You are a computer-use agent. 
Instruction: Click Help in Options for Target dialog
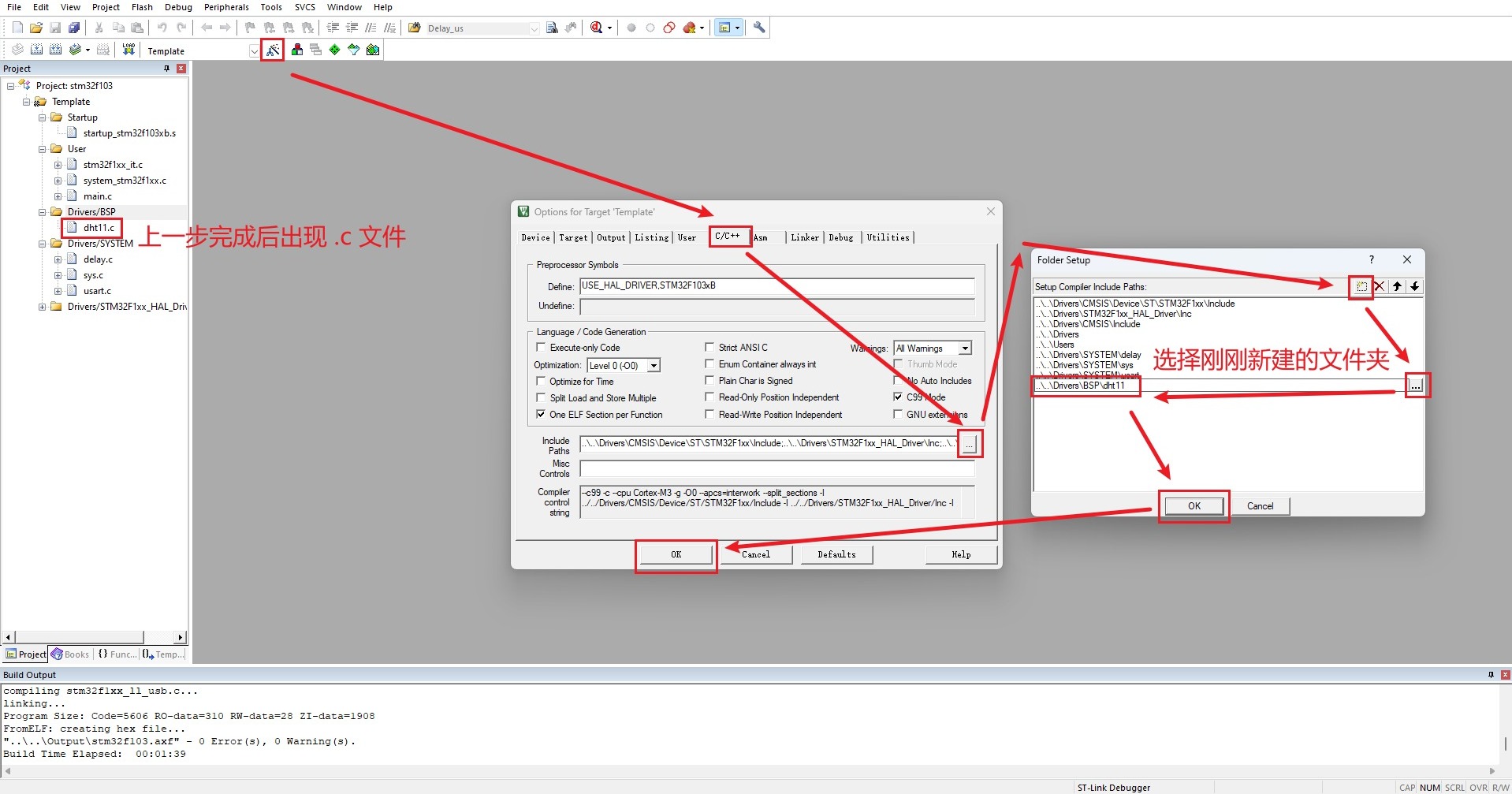pos(961,554)
